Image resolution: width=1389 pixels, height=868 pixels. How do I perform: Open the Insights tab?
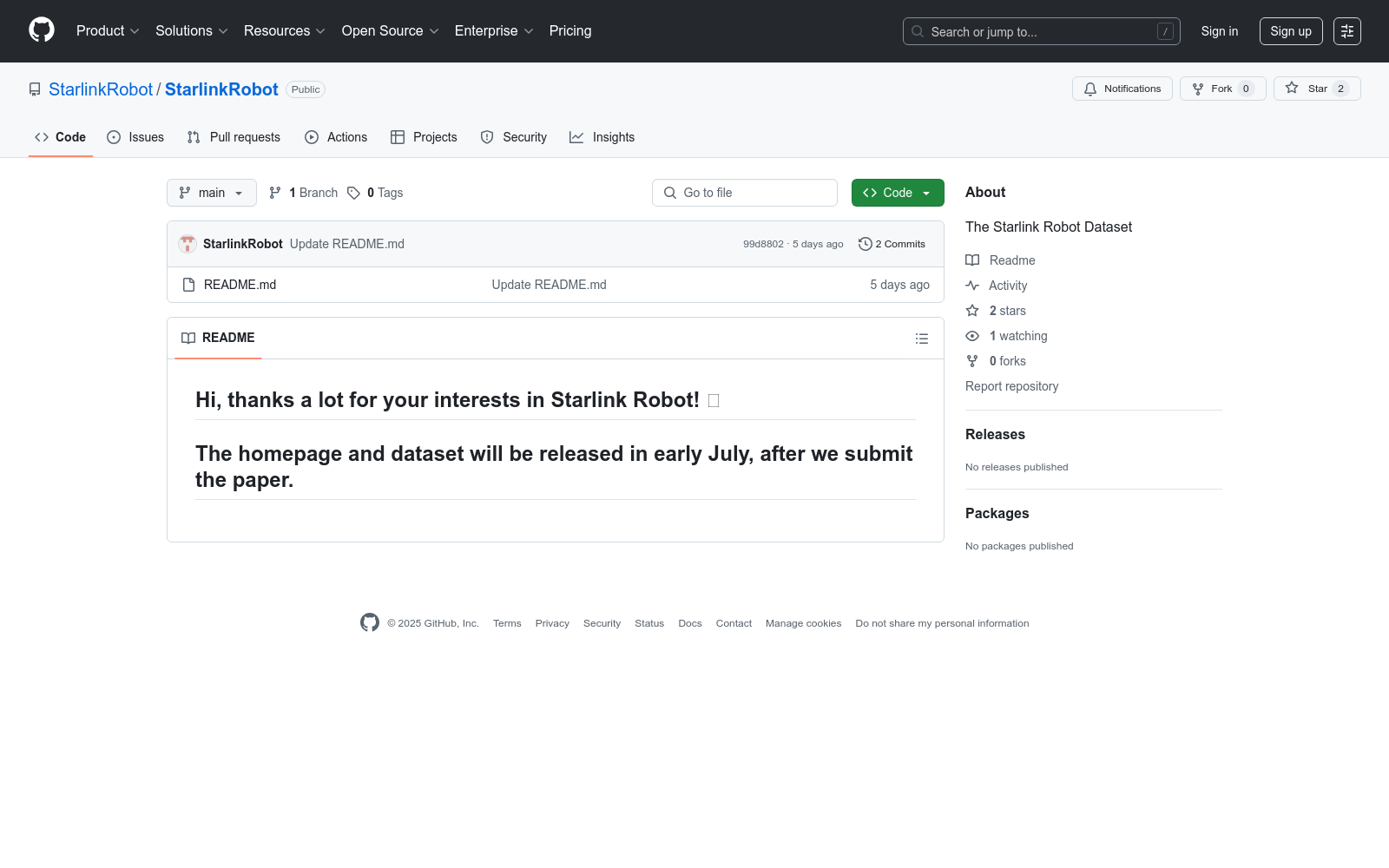602,137
